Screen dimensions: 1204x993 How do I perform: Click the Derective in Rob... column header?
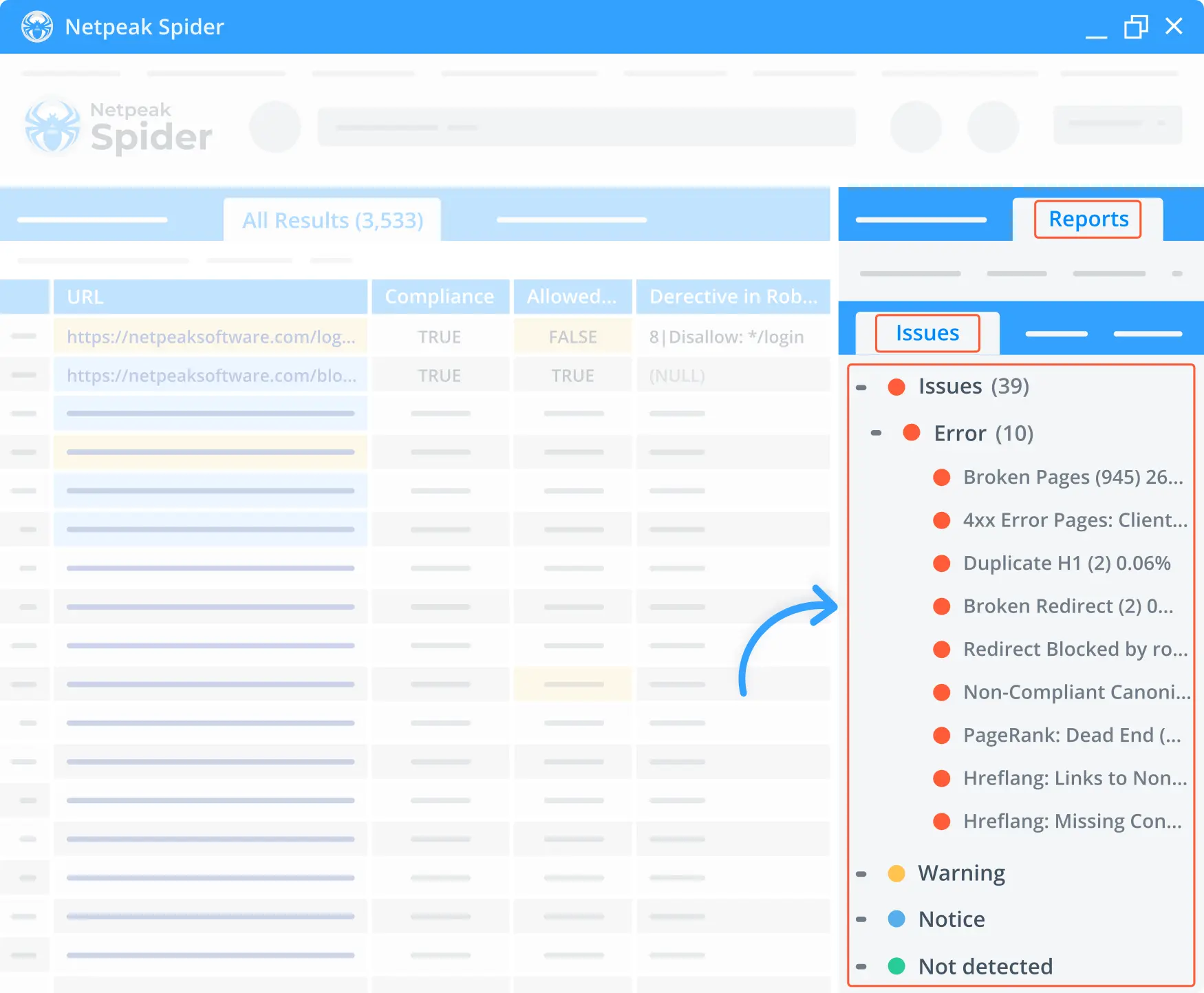click(x=733, y=297)
